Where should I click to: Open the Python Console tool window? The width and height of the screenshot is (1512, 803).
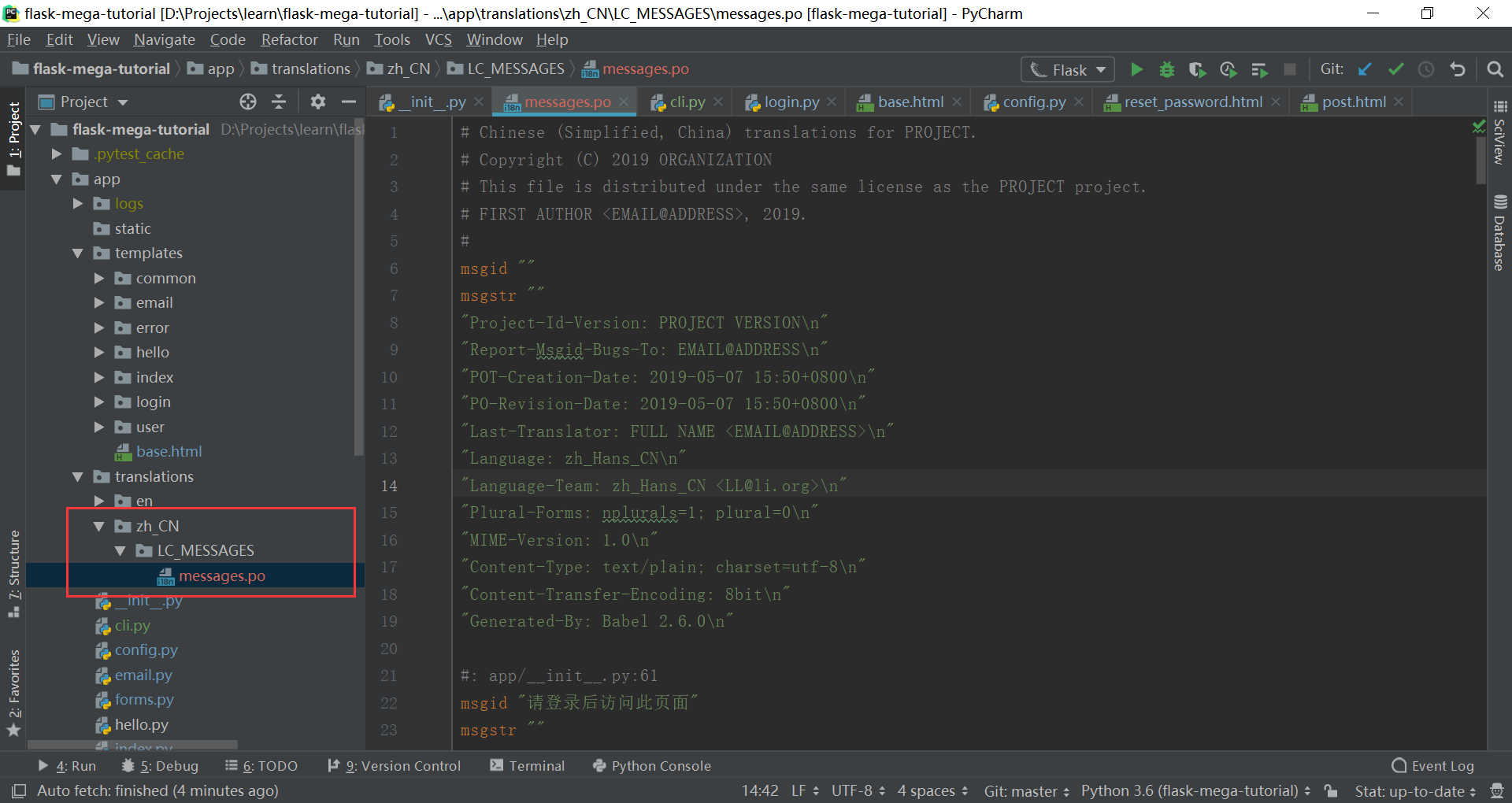(x=651, y=766)
